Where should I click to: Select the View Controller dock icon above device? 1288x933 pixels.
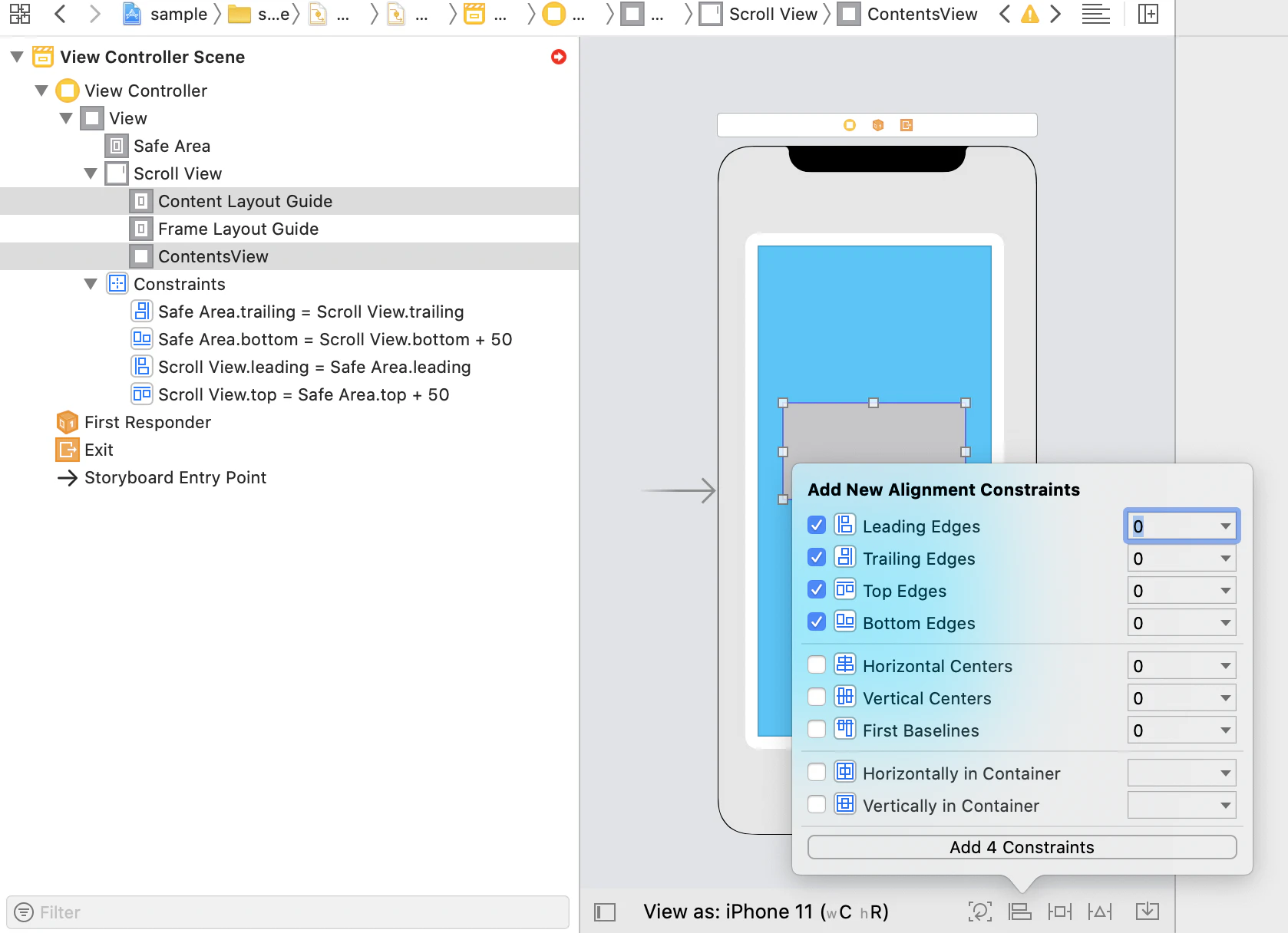[850, 125]
